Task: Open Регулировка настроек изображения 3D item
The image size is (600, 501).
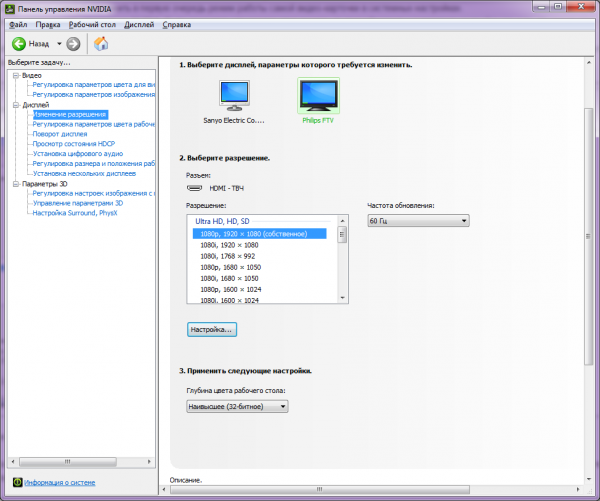Action: (94, 194)
